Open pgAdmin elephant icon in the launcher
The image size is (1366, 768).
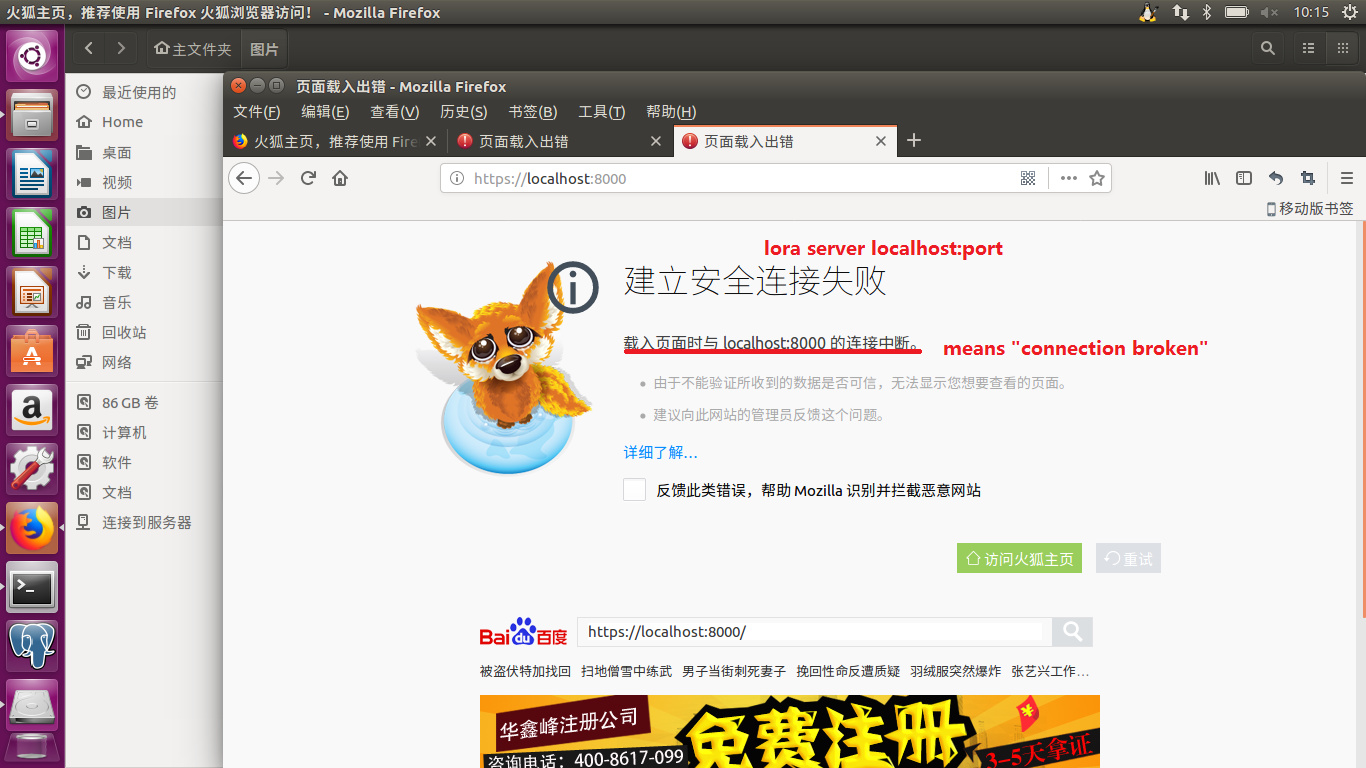click(x=32, y=646)
